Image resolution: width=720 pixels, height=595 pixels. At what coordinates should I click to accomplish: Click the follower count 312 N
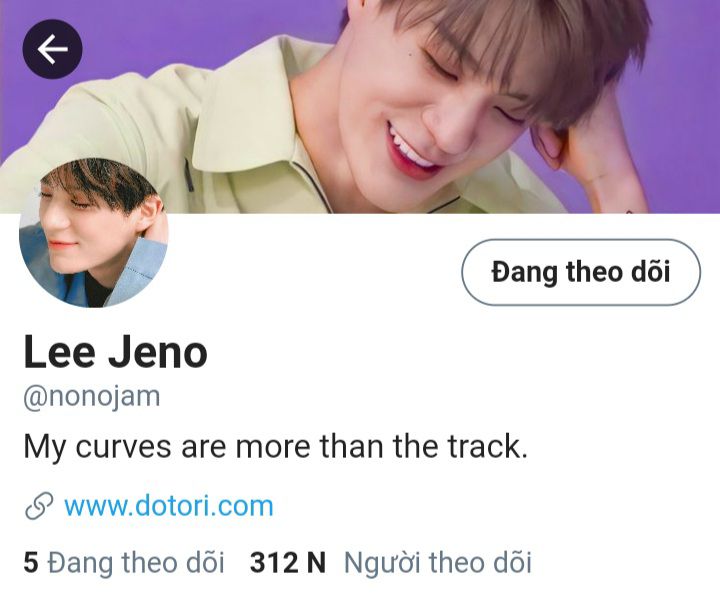click(x=288, y=563)
